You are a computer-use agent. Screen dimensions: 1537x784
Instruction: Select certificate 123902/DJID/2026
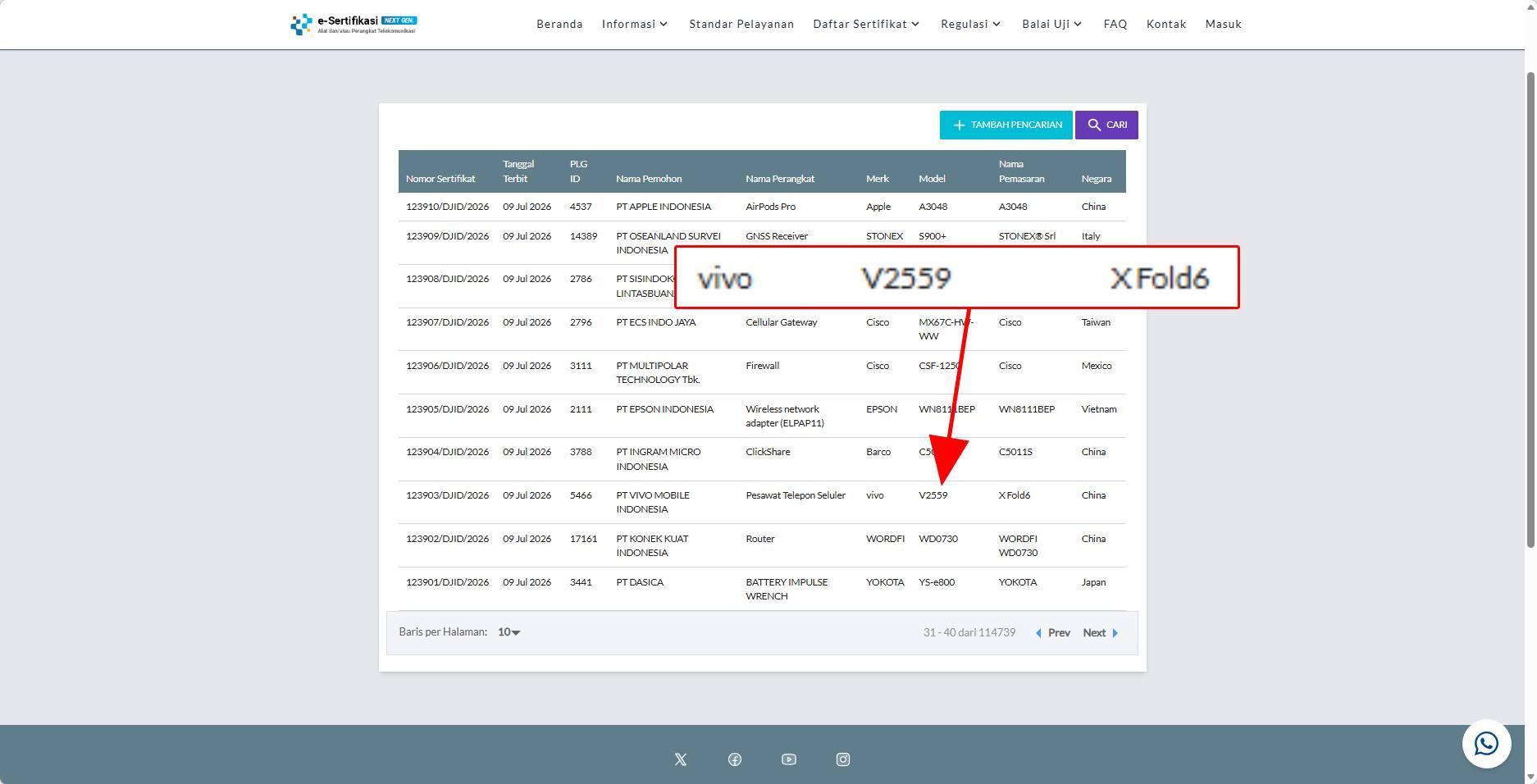[x=447, y=539]
